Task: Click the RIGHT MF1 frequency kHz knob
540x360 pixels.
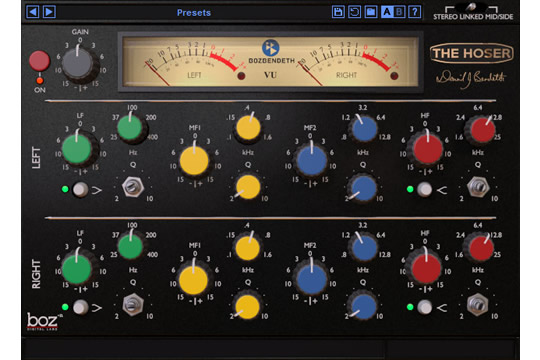Action: [247, 248]
